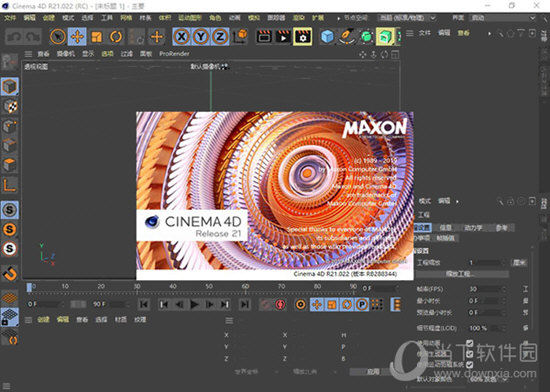Go to start of timeline
The image size is (550, 392).
coord(143,304)
